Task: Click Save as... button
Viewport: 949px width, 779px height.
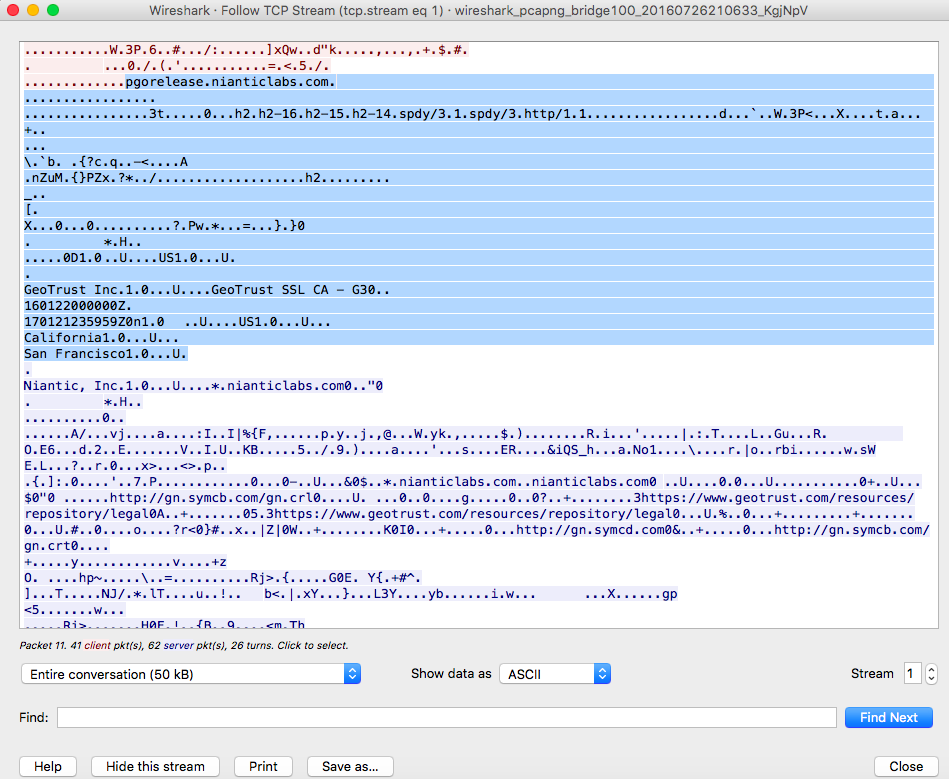Action: pos(350,766)
